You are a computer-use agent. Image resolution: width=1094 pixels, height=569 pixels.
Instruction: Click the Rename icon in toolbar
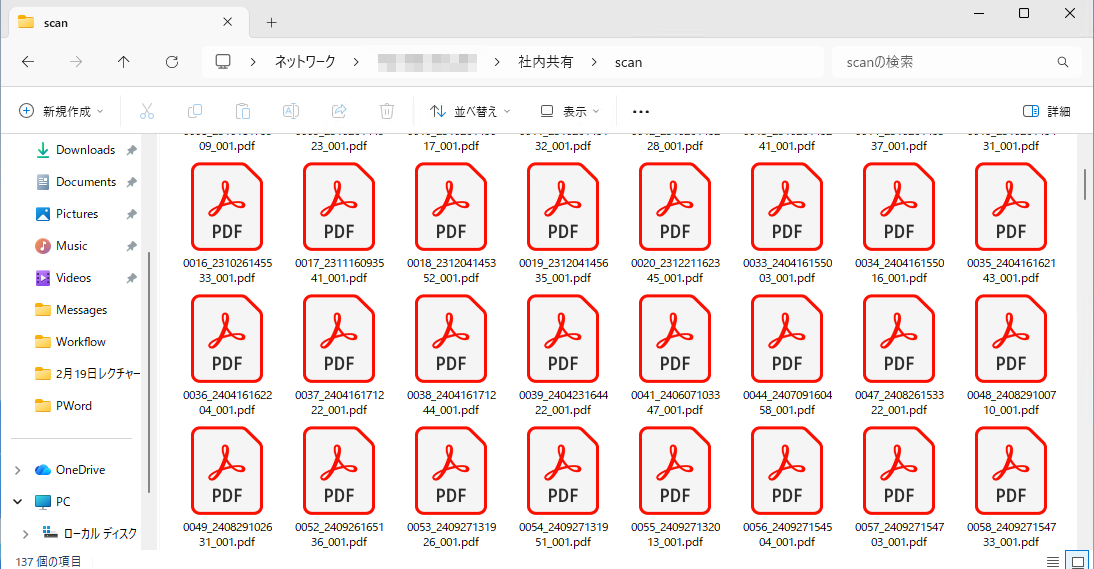pos(291,111)
